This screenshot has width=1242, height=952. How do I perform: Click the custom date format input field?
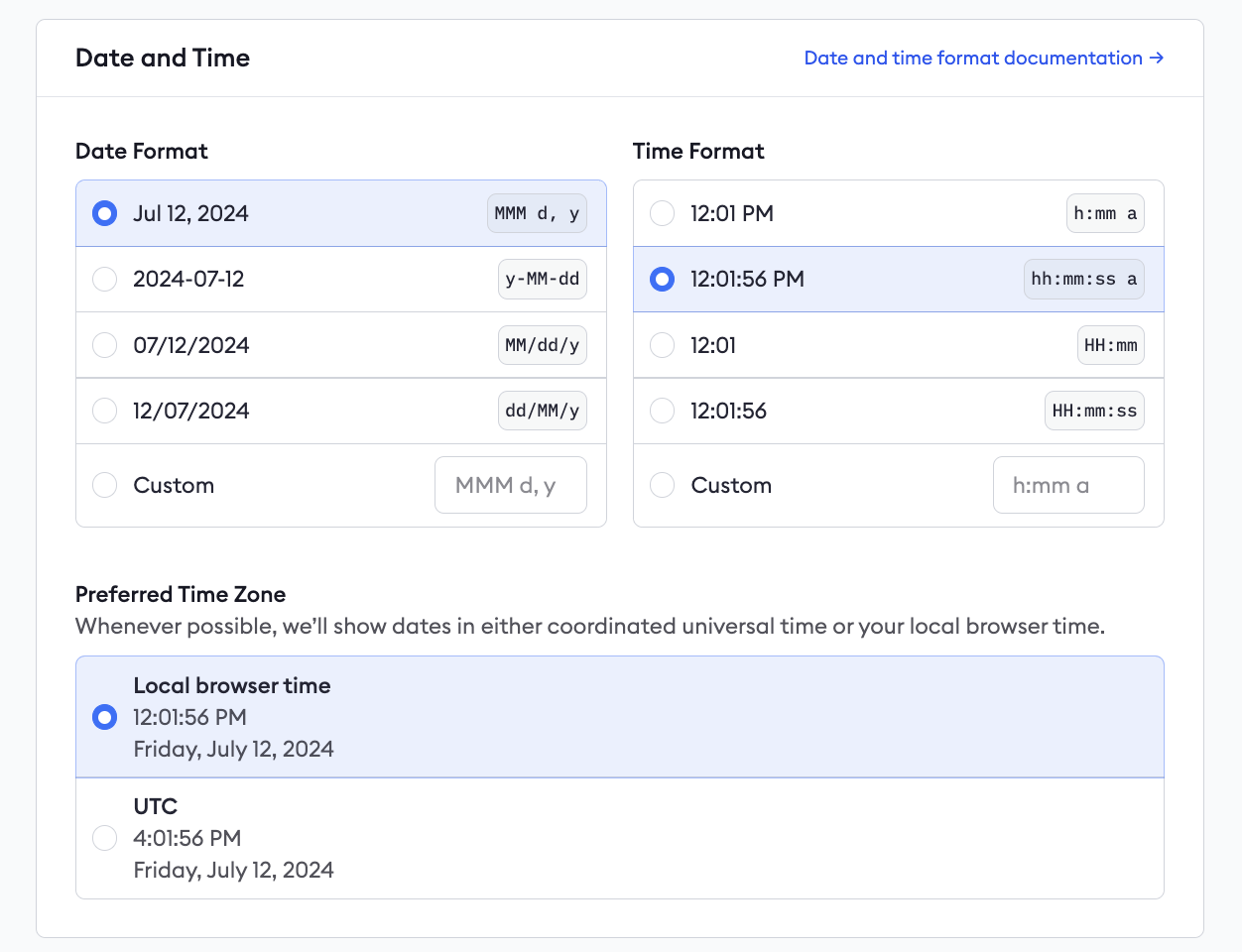pos(510,485)
